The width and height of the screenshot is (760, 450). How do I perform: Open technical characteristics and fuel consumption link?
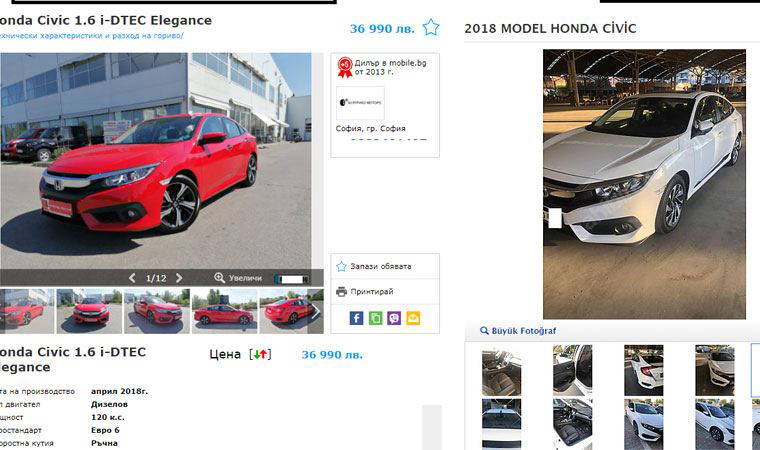point(92,36)
